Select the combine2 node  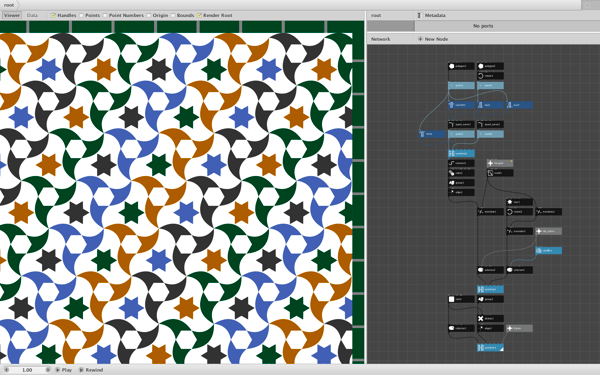pos(491,289)
